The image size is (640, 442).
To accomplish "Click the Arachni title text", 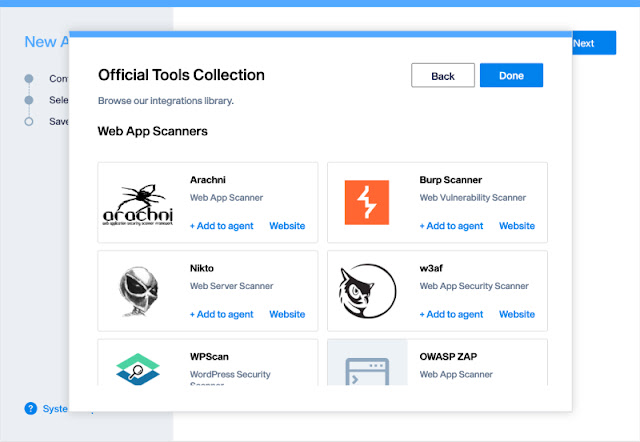I will [x=208, y=180].
